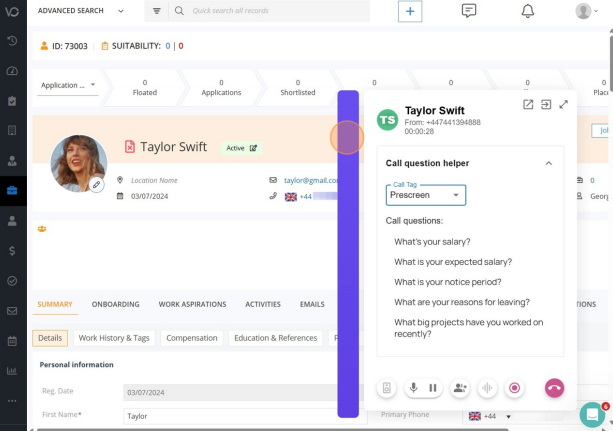Switch to the Summary tab

pyautogui.click(x=55, y=304)
